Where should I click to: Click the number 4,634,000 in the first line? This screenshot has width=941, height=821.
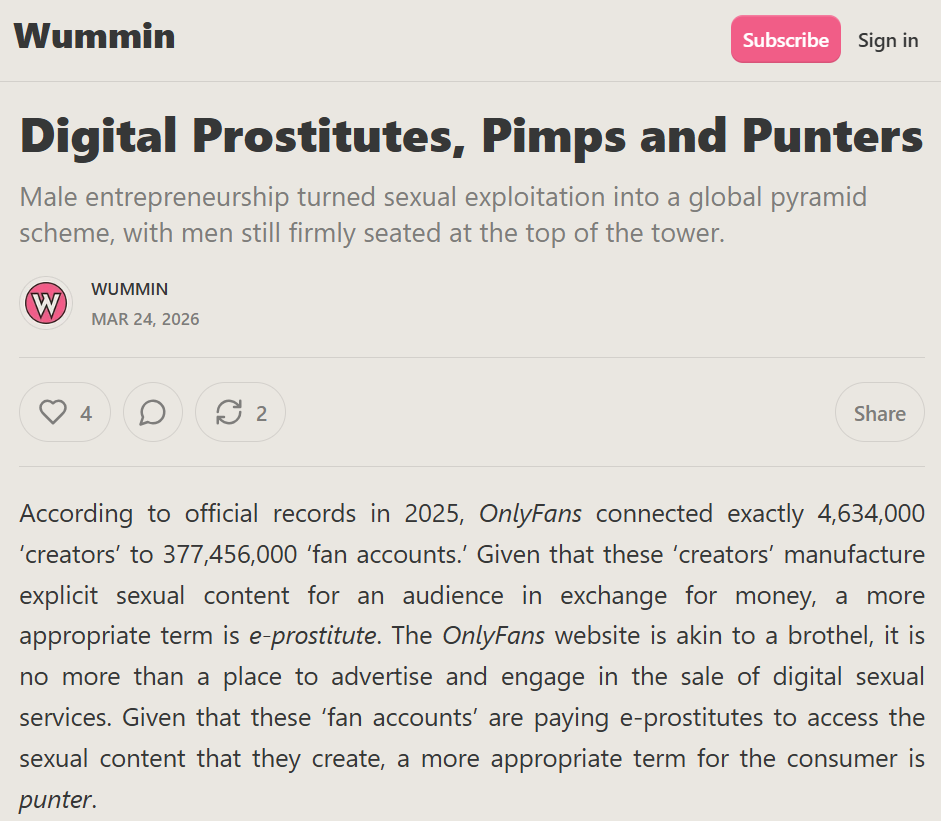pos(870,514)
